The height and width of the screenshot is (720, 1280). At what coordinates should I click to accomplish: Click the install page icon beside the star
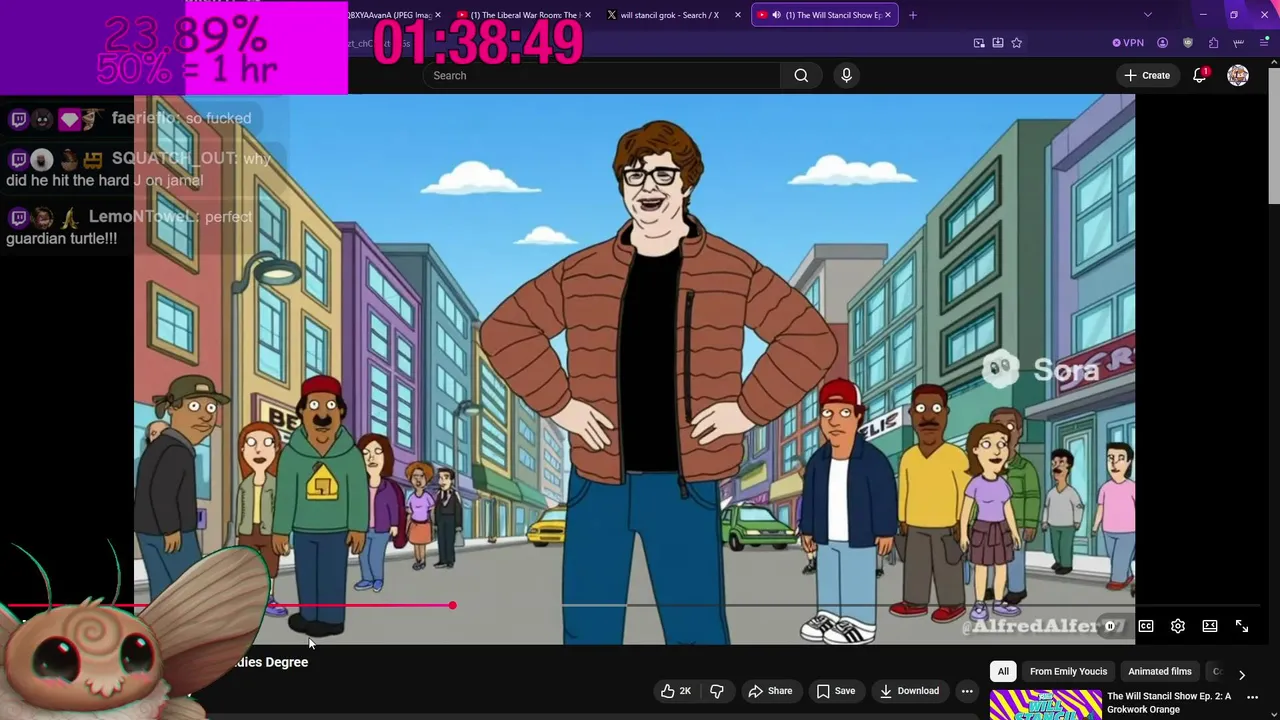click(998, 43)
